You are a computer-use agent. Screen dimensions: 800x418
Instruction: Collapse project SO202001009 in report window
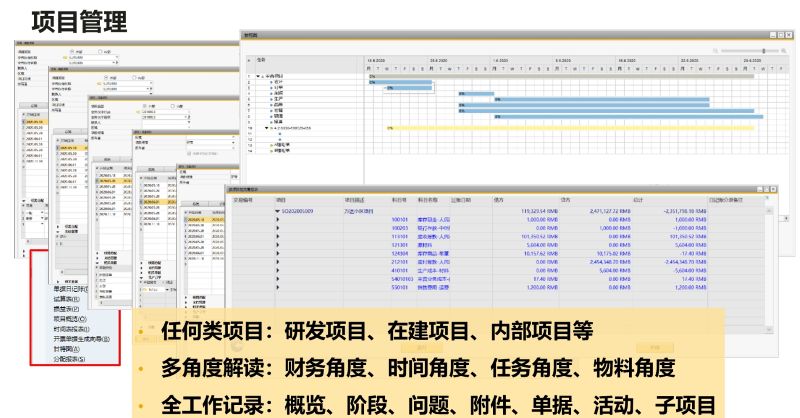tap(278, 211)
